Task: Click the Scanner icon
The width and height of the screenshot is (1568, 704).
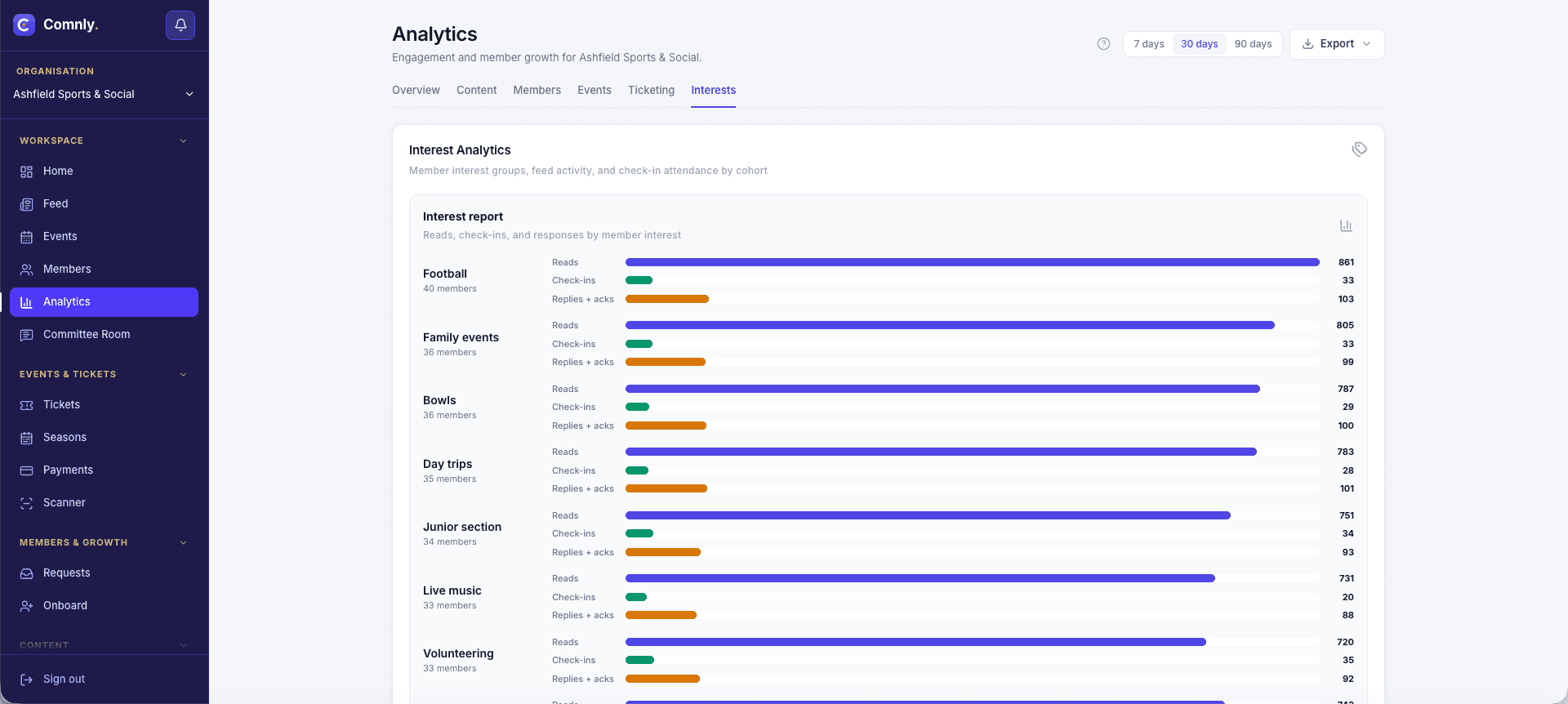Action: pos(27,503)
